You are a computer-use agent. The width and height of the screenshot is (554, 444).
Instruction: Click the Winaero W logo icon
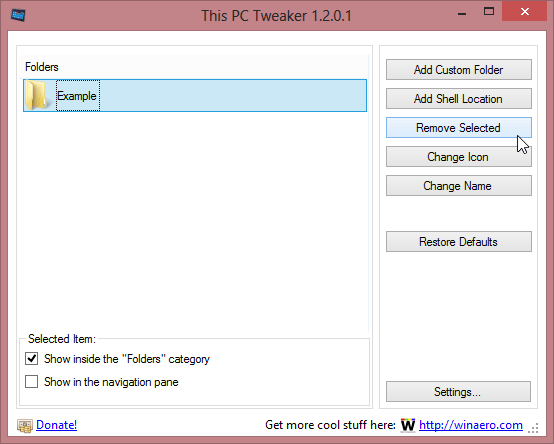(x=408, y=425)
